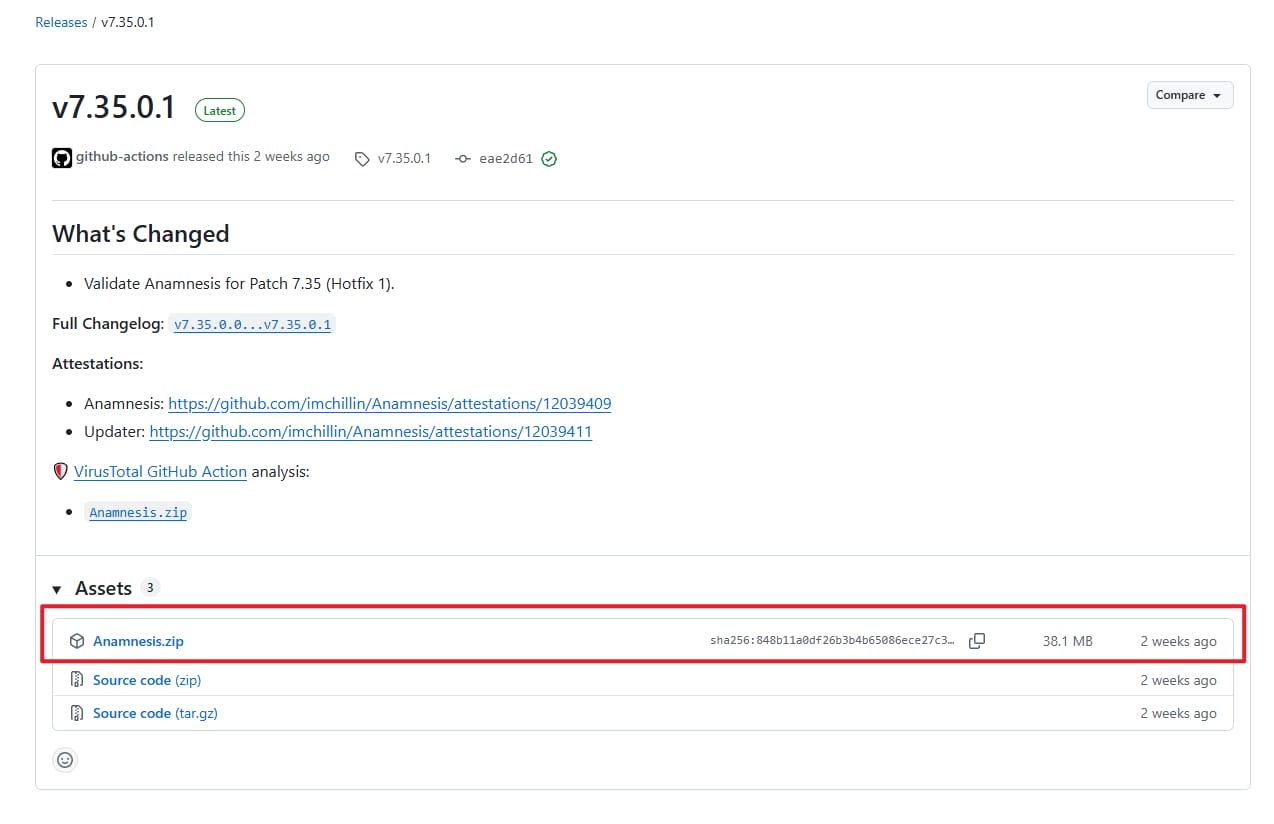Viewport: 1274px width, 824px height.
Task: Click the Assets count badge 3
Action: (150, 587)
